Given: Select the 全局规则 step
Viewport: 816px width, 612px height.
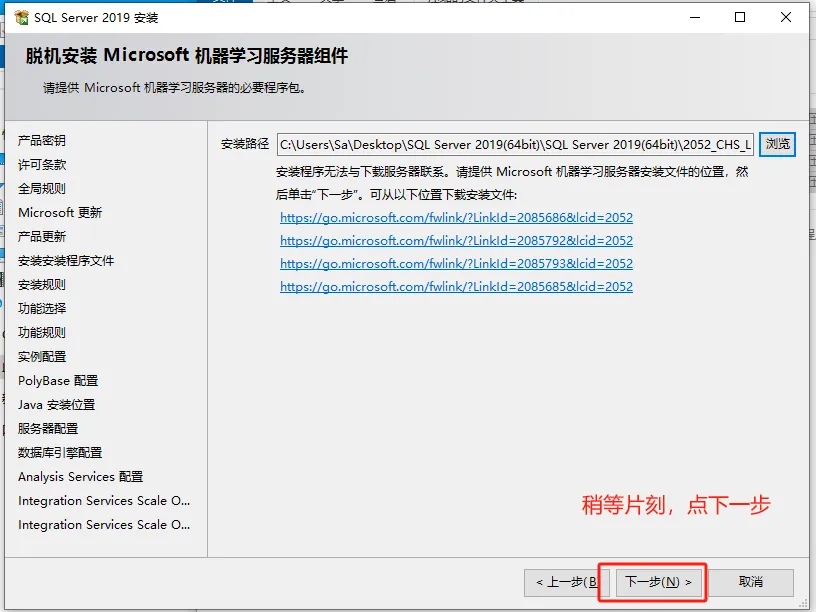Looking at the screenshot, I should [x=42, y=188].
